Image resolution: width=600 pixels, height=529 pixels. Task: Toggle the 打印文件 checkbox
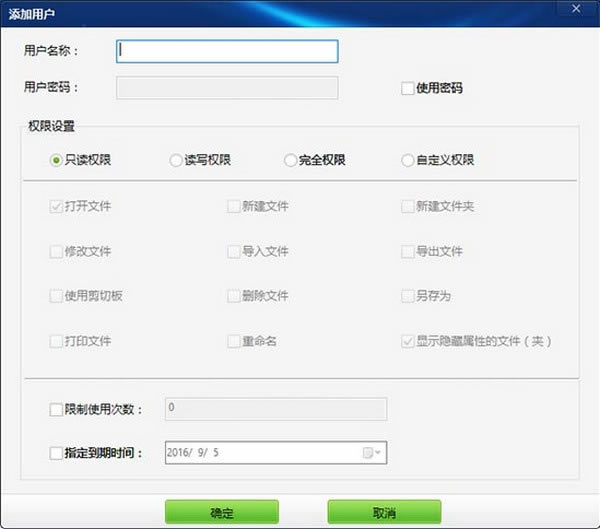click(56, 341)
